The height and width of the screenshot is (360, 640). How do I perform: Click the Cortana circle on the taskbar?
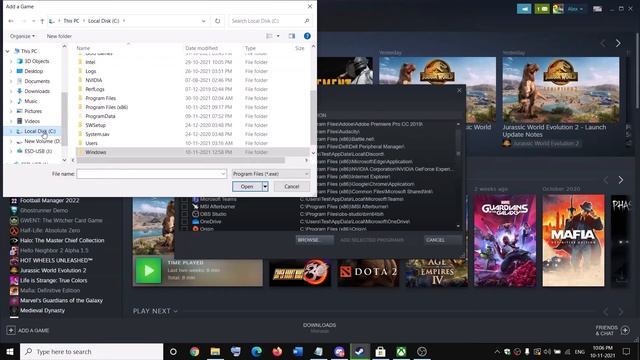[x=173, y=351]
